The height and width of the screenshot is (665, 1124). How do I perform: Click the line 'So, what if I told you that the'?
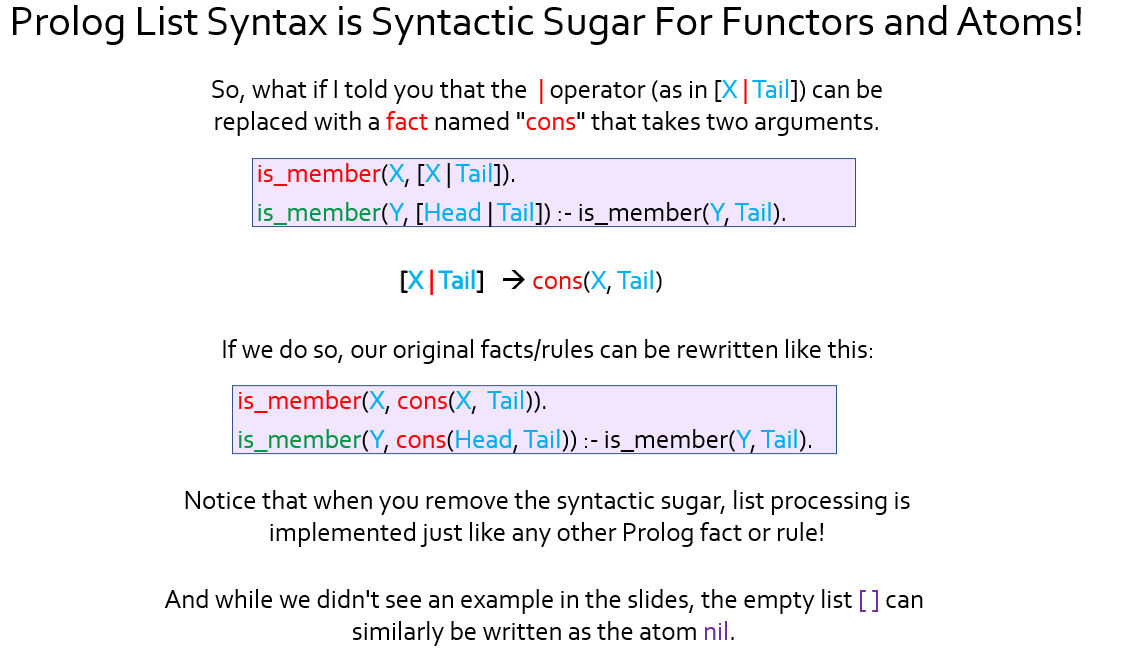click(547, 90)
